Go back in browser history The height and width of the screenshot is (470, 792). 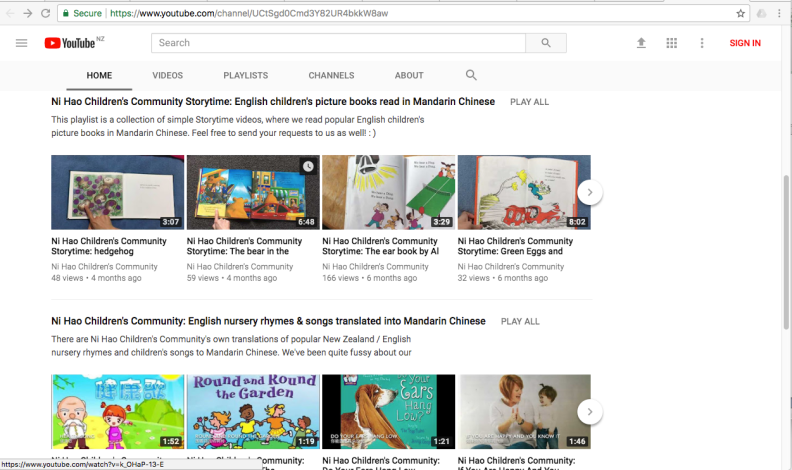tap(10, 13)
